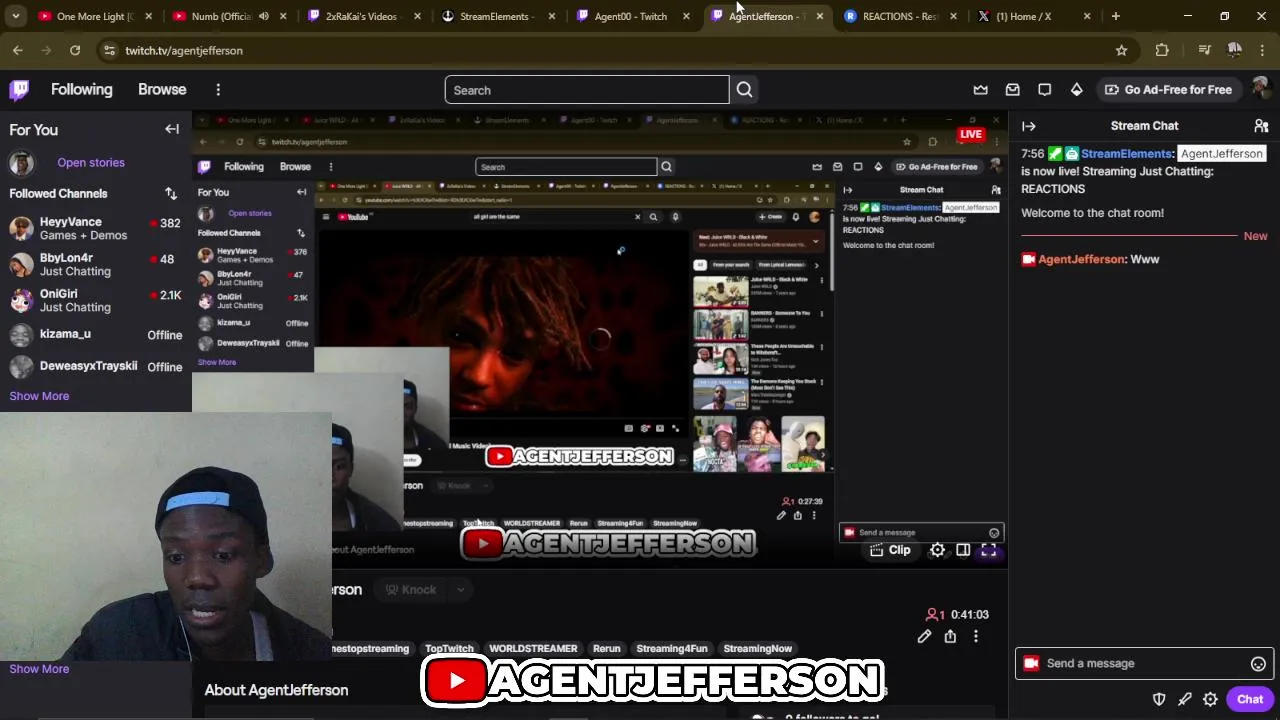Open the Get Bits diamond icon

1077,90
